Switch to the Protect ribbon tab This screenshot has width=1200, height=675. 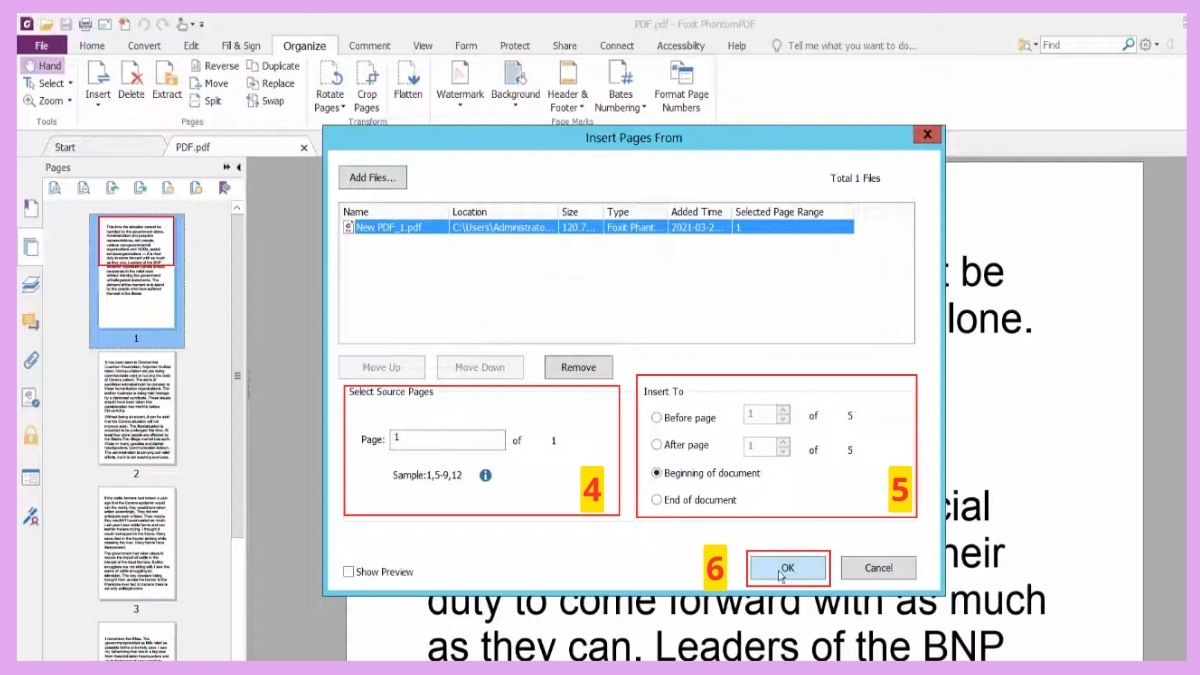pos(515,45)
